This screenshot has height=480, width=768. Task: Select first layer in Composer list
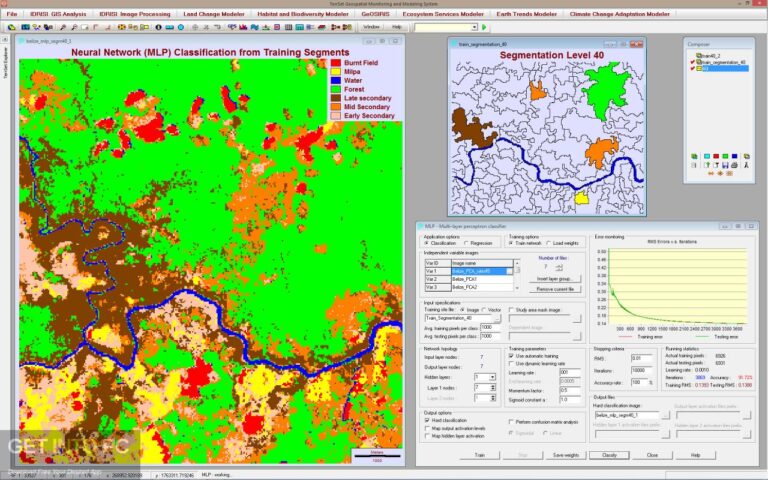710,56
